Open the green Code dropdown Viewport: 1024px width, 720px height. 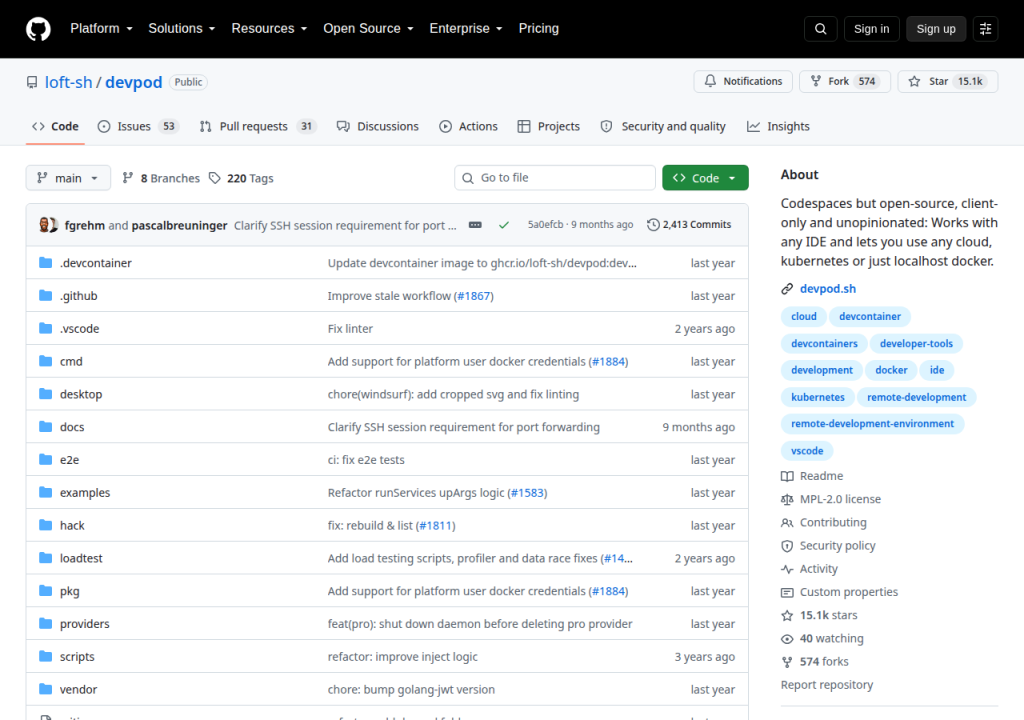point(705,178)
